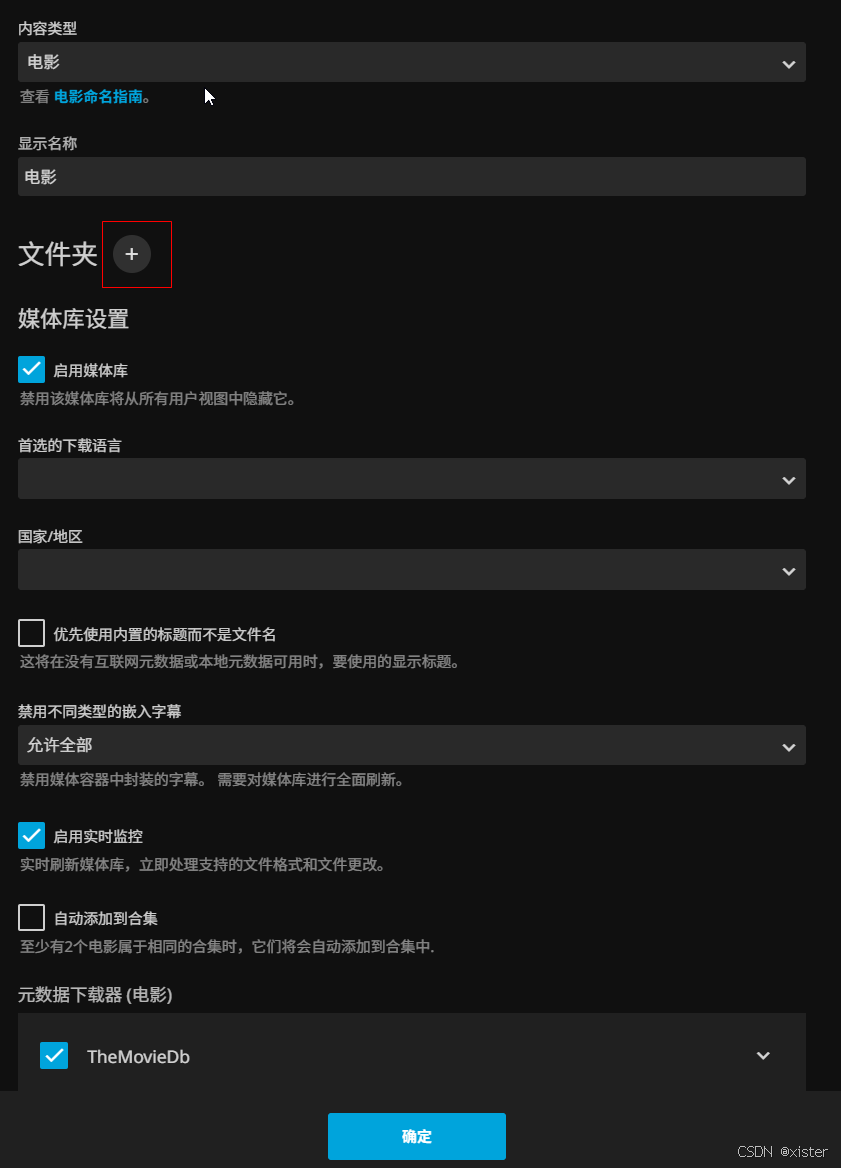This screenshot has width=841, height=1168.
Task: Click the 确定 button
Action: (417, 1136)
